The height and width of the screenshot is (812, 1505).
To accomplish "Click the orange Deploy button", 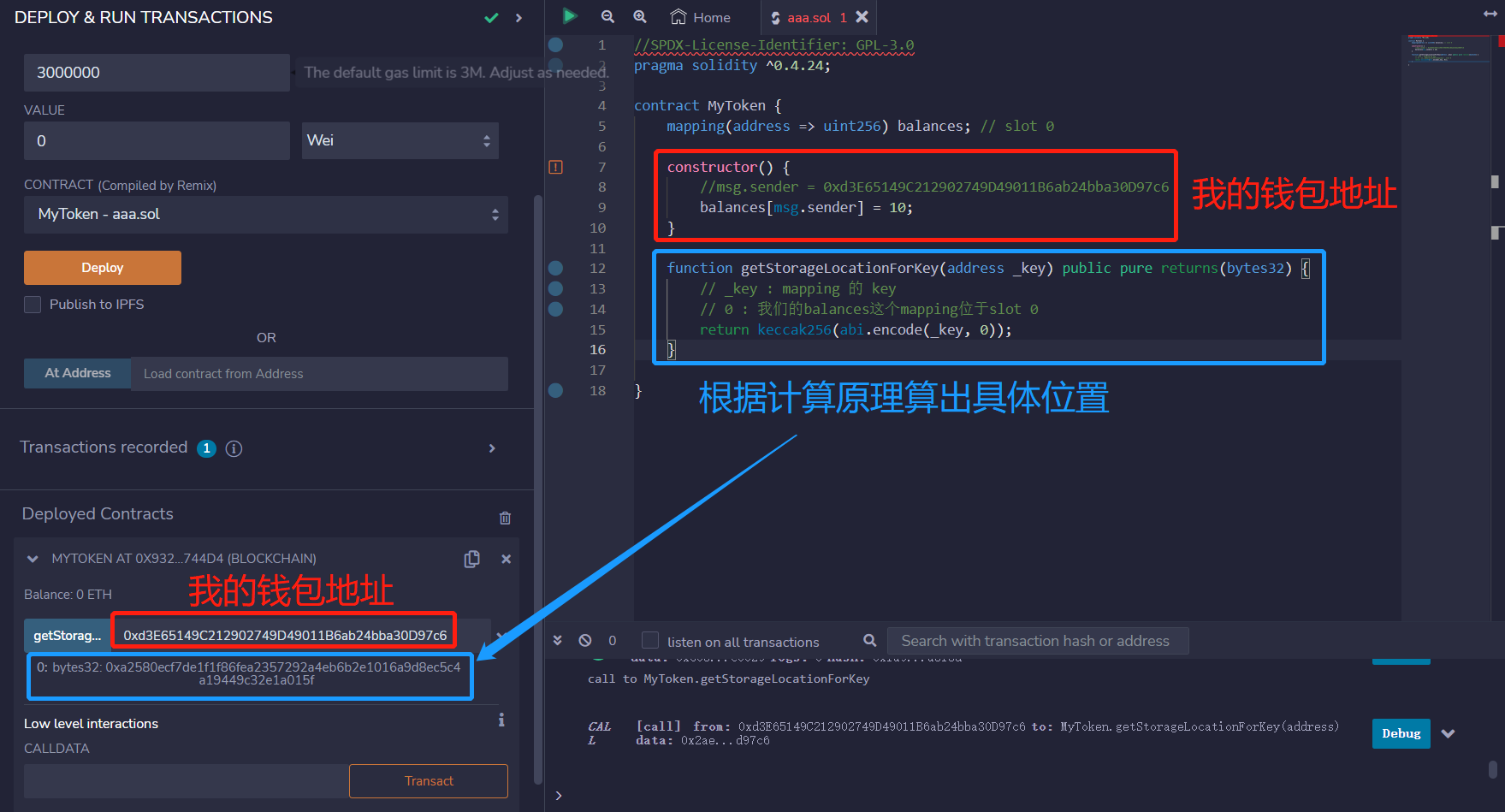I will pyautogui.click(x=103, y=268).
